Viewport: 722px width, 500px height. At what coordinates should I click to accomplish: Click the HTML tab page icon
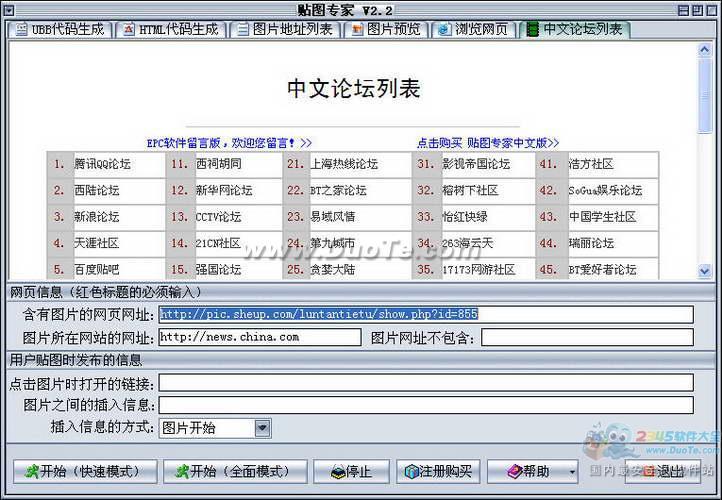129,30
